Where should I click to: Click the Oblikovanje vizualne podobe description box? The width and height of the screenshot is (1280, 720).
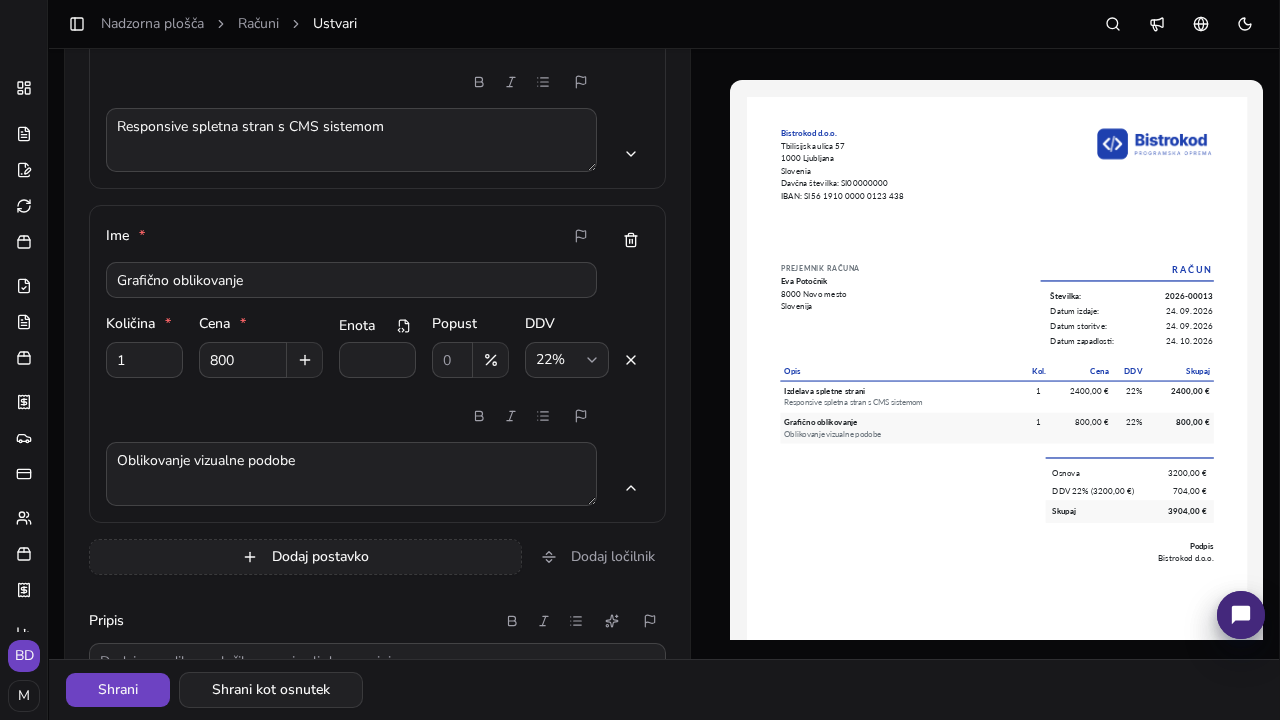point(351,474)
